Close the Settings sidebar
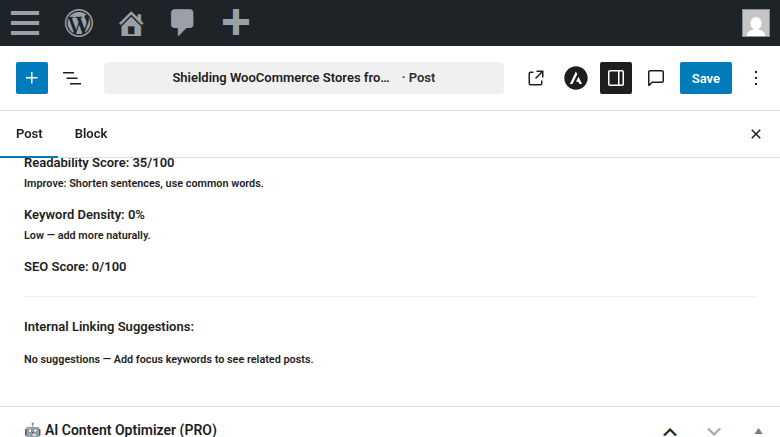 (x=756, y=134)
